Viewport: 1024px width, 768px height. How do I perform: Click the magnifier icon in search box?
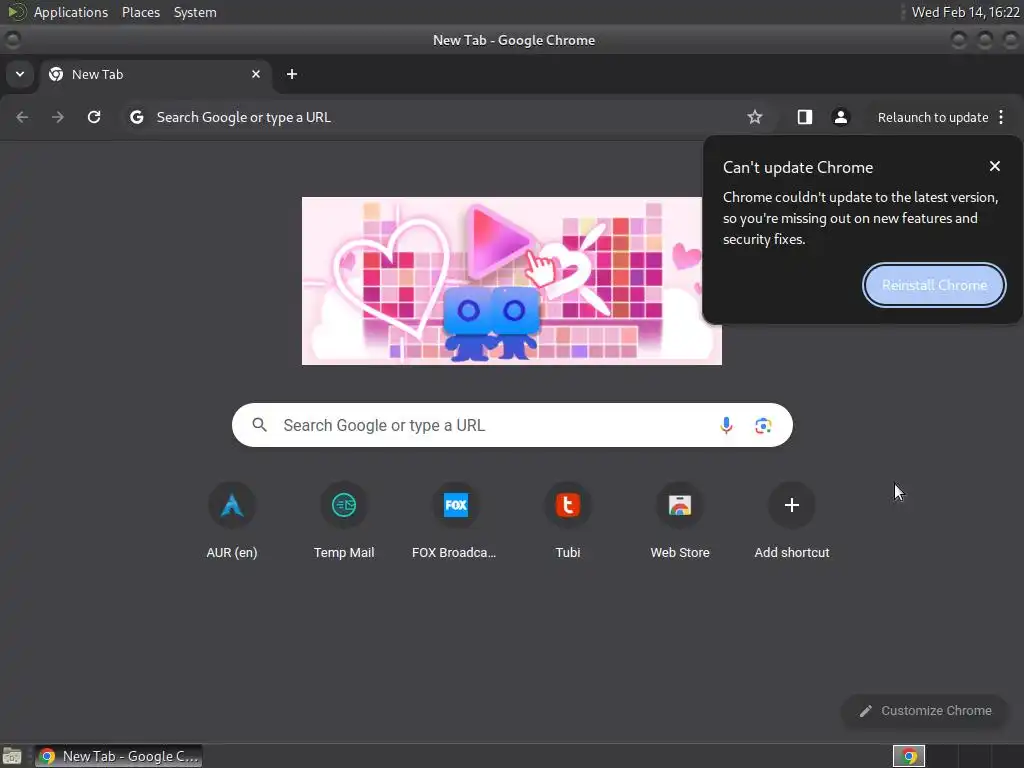[259, 425]
